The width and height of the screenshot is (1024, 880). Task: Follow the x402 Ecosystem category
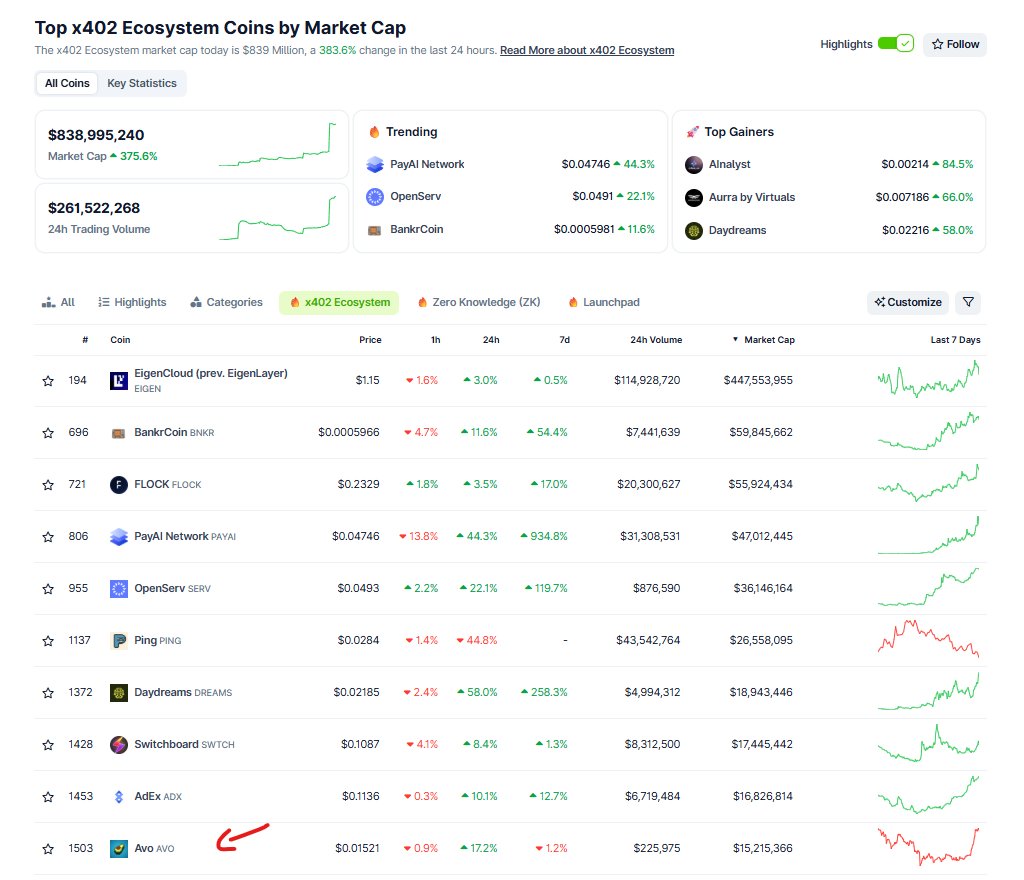pos(955,44)
